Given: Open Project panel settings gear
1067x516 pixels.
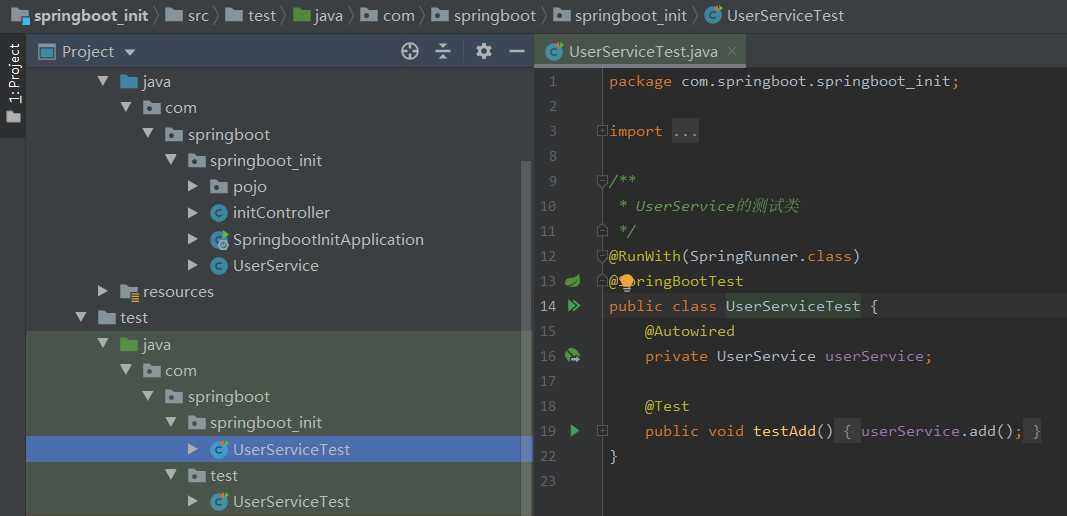Looking at the screenshot, I should pos(484,51).
